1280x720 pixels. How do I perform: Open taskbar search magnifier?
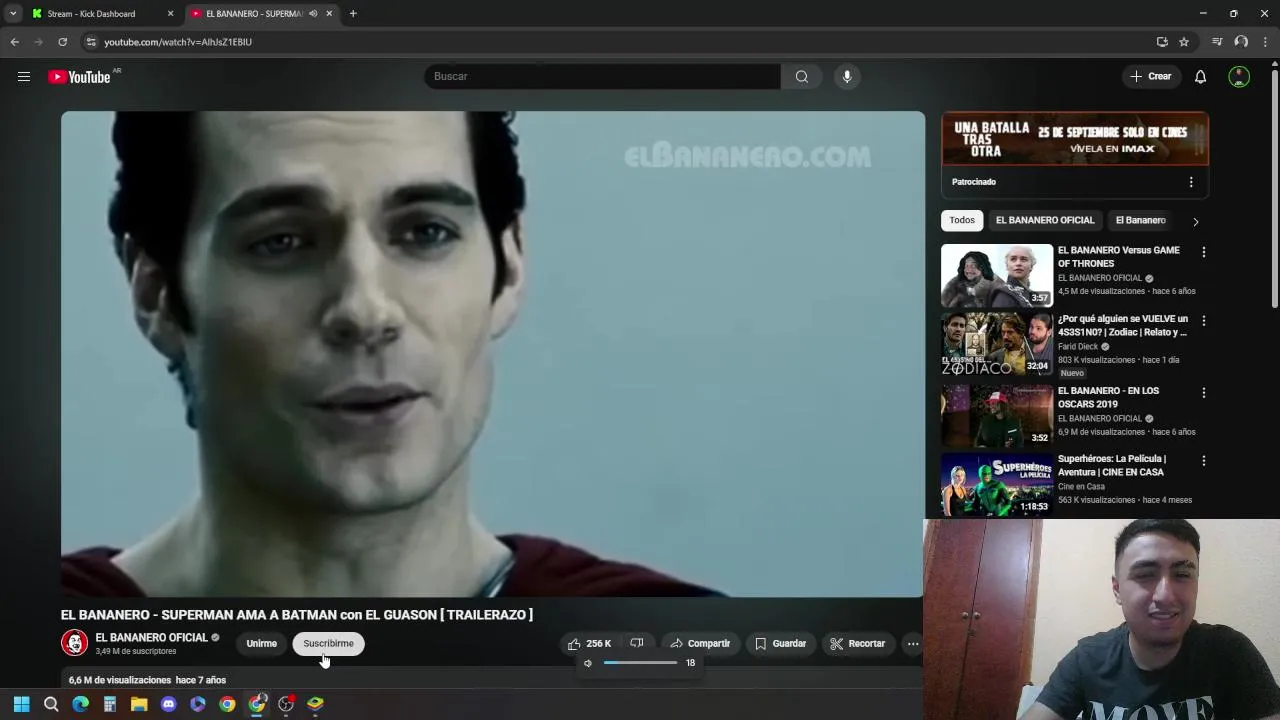coord(51,704)
